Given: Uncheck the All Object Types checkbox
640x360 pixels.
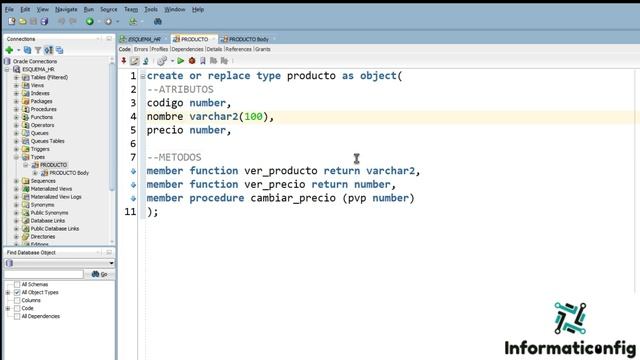Looking at the screenshot, I should pyautogui.click(x=17, y=293).
